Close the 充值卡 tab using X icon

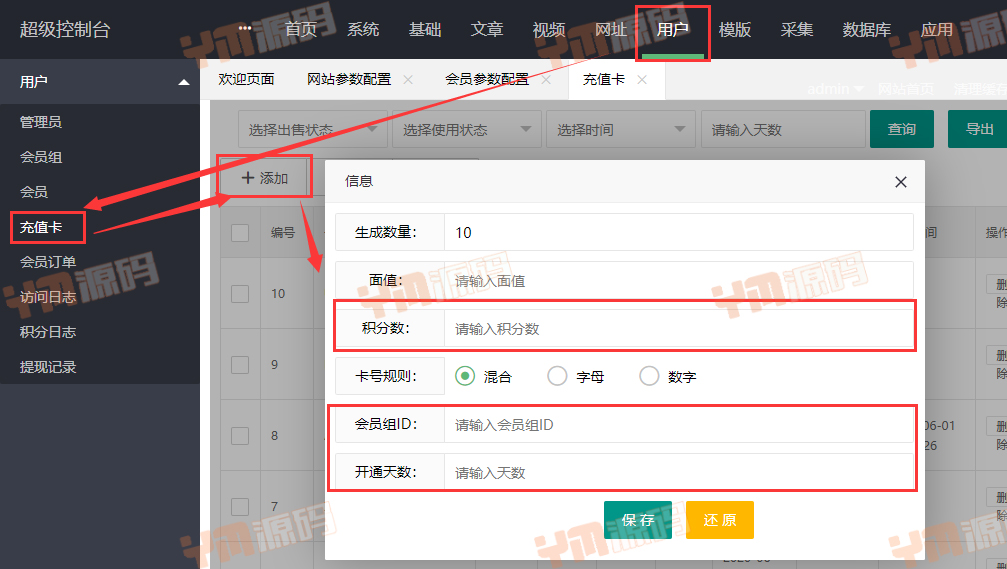pos(642,80)
